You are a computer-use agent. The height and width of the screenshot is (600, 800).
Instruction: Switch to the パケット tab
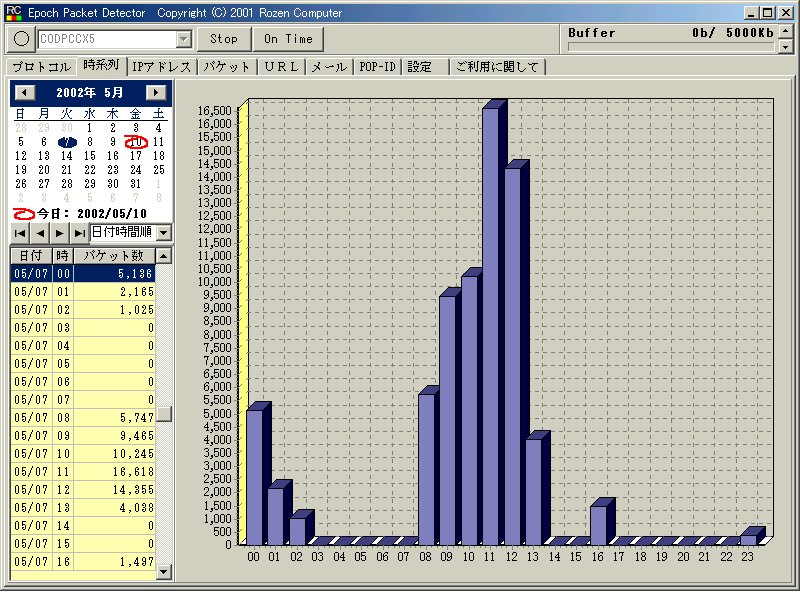227,67
